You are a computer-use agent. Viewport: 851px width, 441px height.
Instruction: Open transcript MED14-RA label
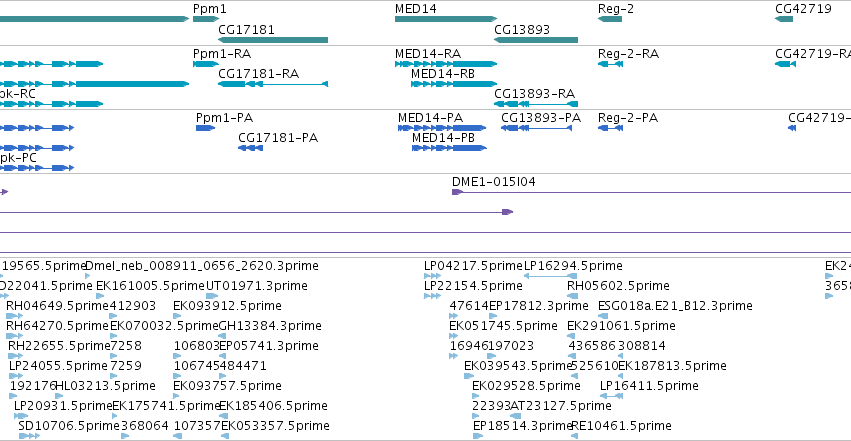point(428,54)
